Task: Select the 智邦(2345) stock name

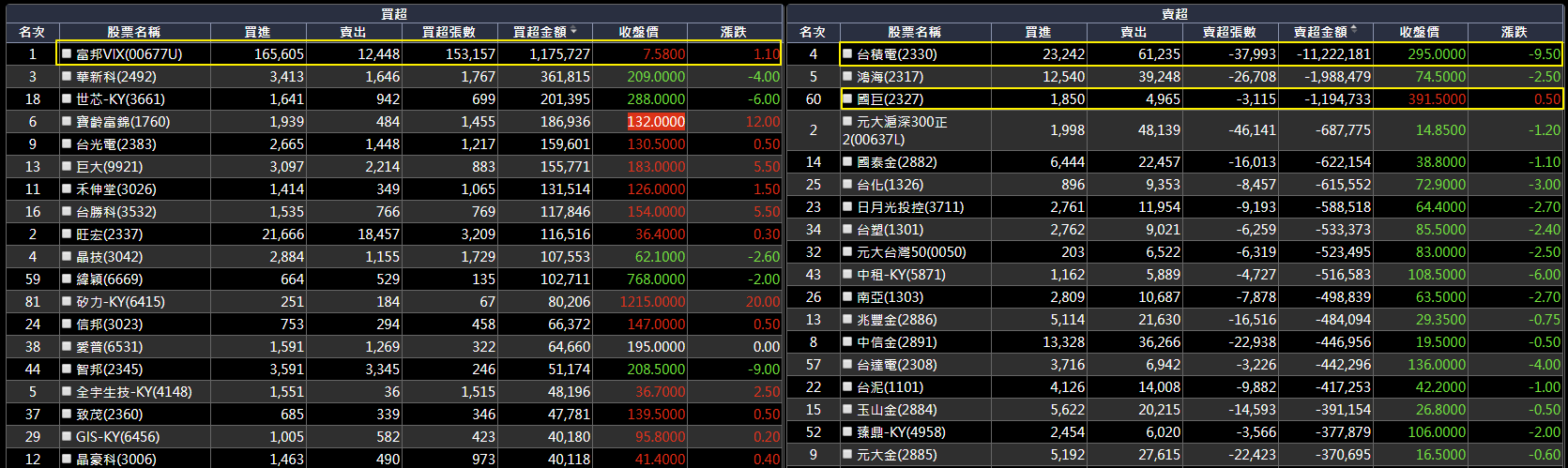Action: pyautogui.click(x=110, y=369)
